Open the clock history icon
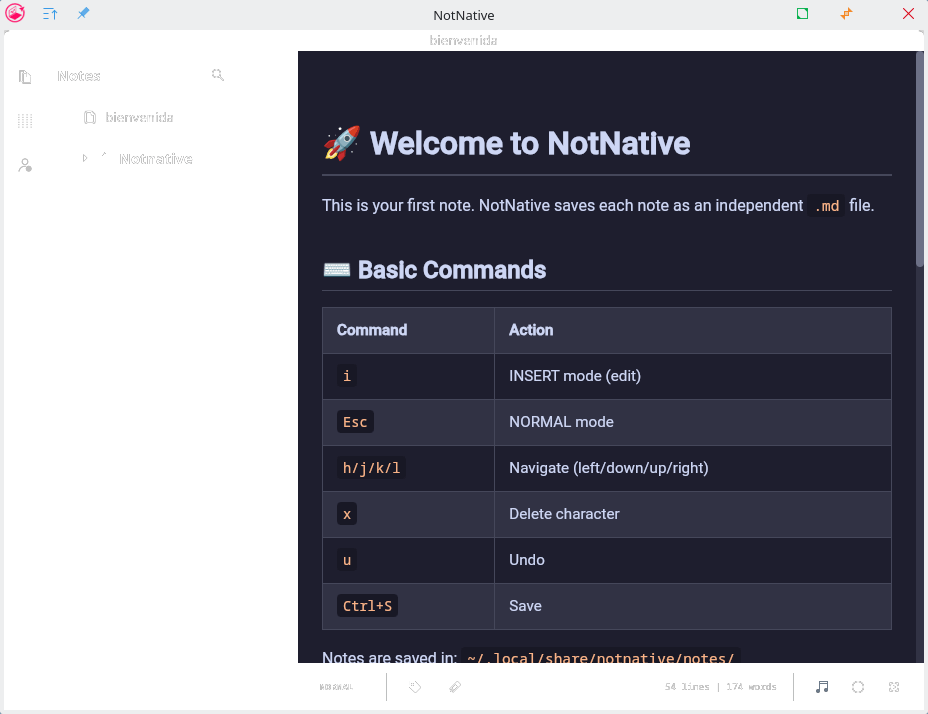 click(857, 687)
